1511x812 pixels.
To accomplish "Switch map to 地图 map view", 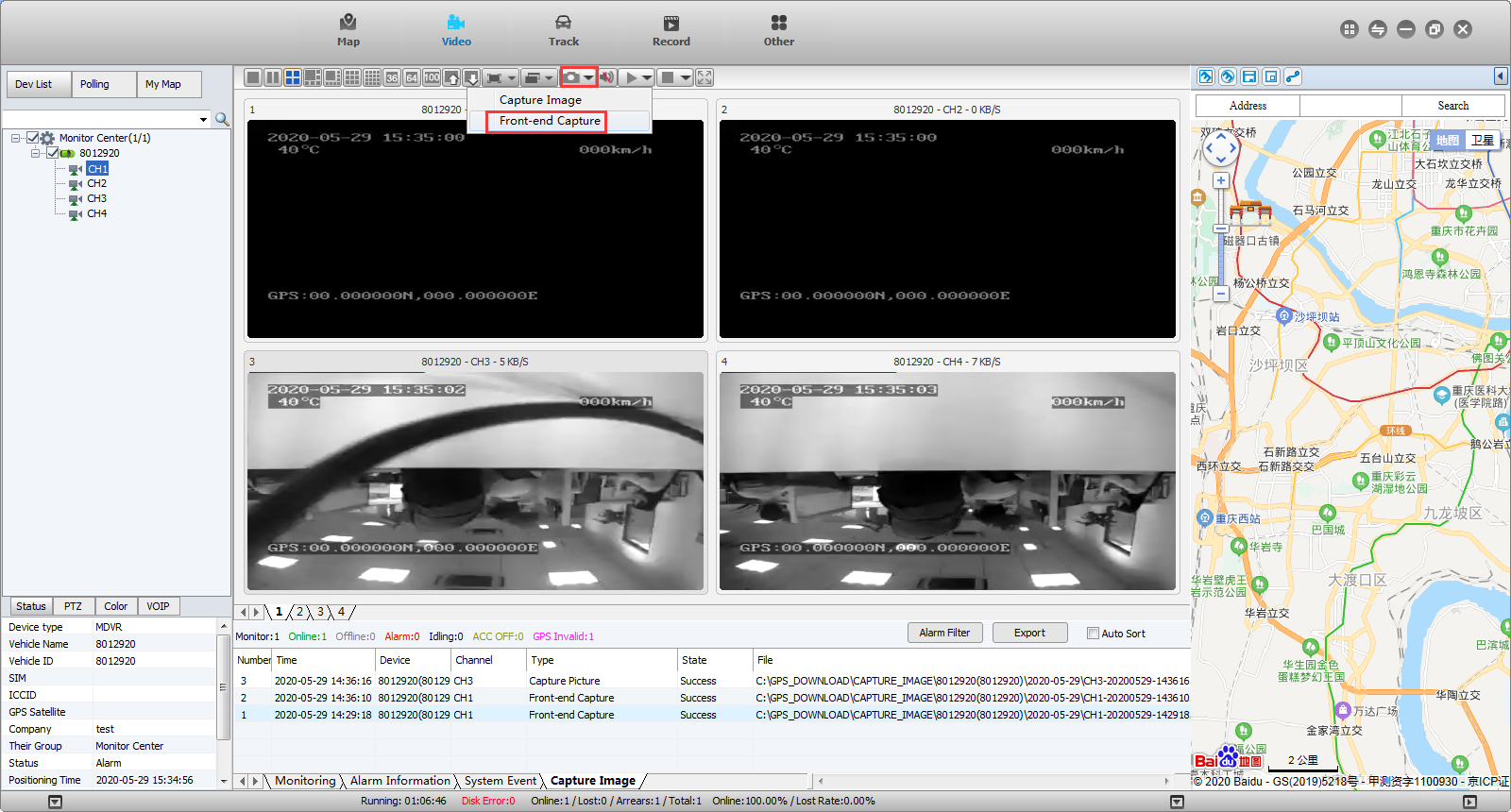I will click(x=1448, y=140).
